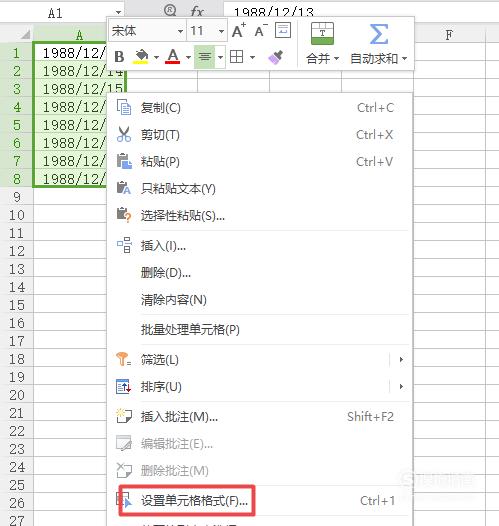The image size is (499, 526).
Task: Open the 排序(U) submenu
Action: pos(260,387)
